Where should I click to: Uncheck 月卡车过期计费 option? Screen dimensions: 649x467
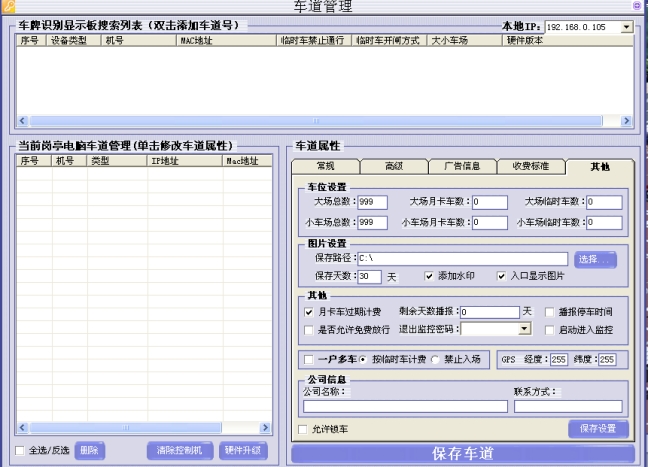coord(309,312)
